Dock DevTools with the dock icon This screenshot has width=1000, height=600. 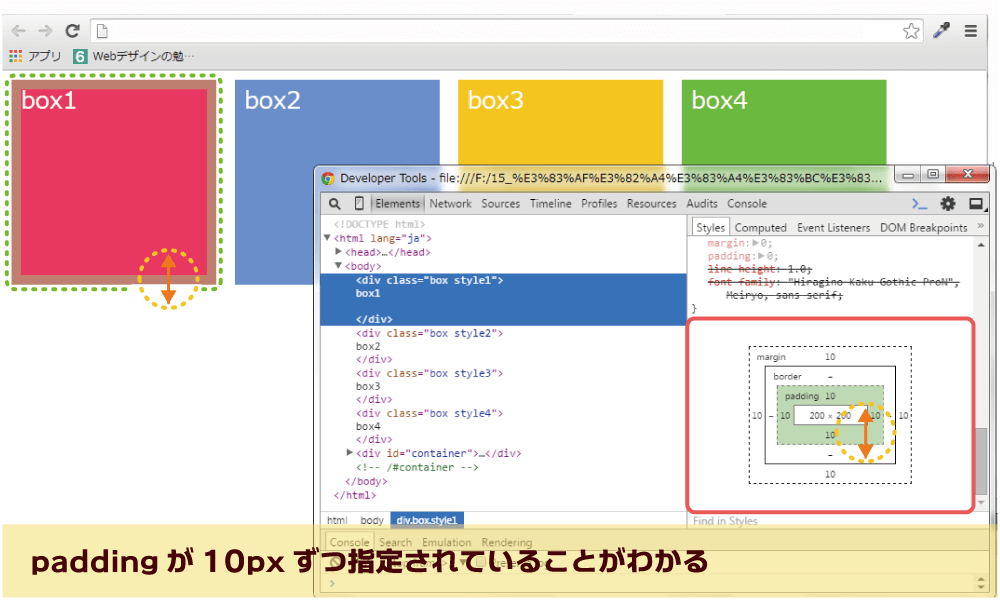pyautogui.click(x=976, y=203)
